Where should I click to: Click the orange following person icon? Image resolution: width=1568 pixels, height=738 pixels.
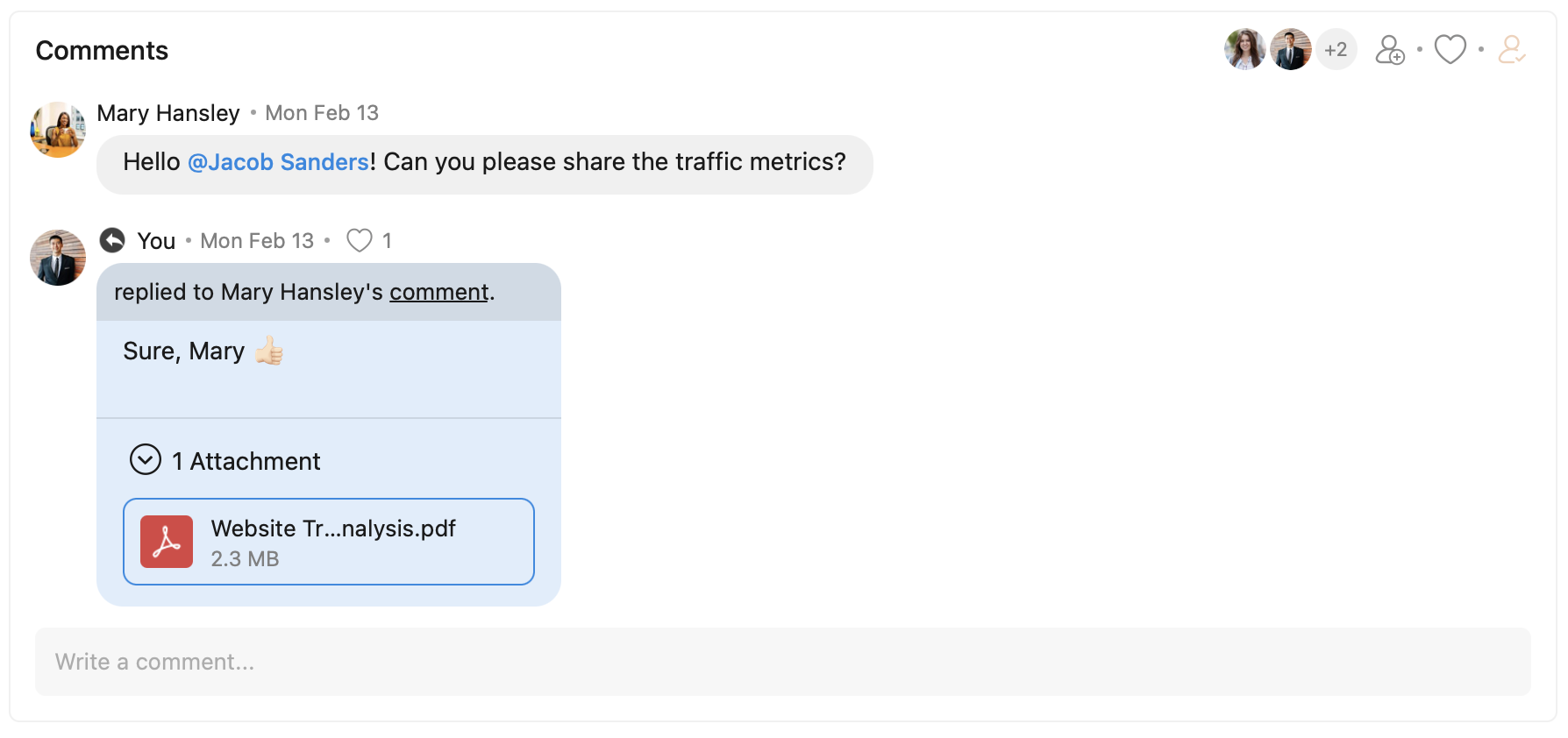coord(1511,50)
